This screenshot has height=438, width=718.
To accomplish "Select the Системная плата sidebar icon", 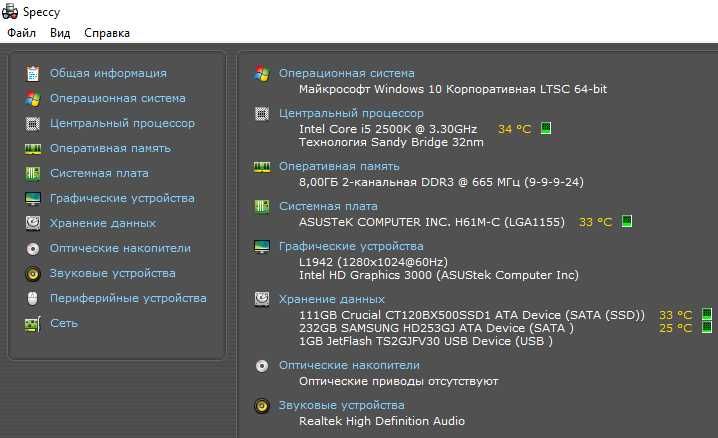I will [x=33, y=173].
